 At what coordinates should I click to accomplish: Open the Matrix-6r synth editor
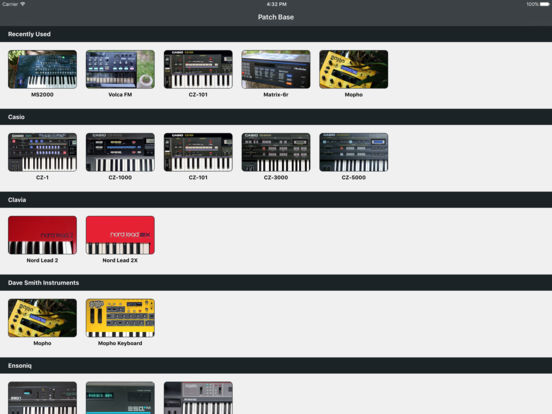tap(276, 69)
